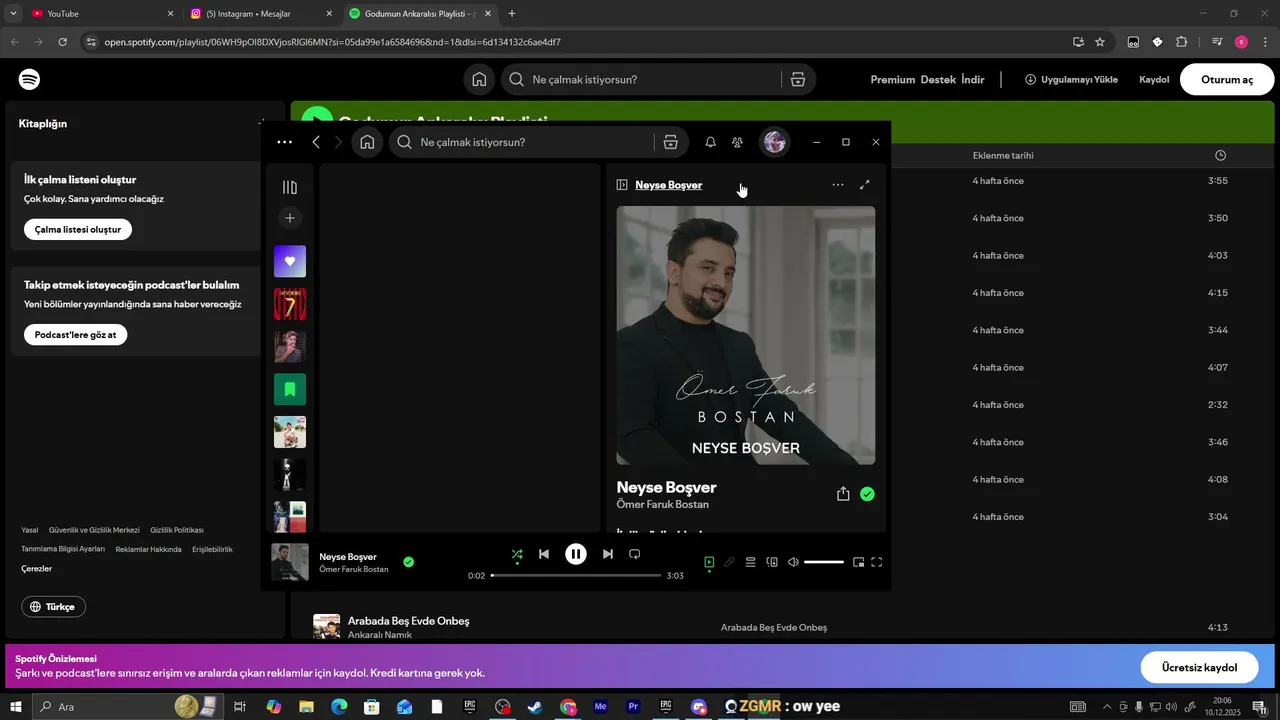This screenshot has width=1280, height=720.
Task: Open Liked Songs heart tile
Action: pyautogui.click(x=290, y=261)
